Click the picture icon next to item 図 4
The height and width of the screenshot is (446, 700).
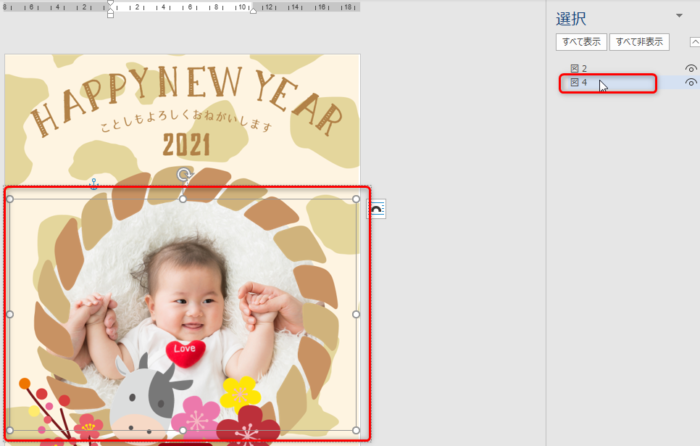pos(574,82)
